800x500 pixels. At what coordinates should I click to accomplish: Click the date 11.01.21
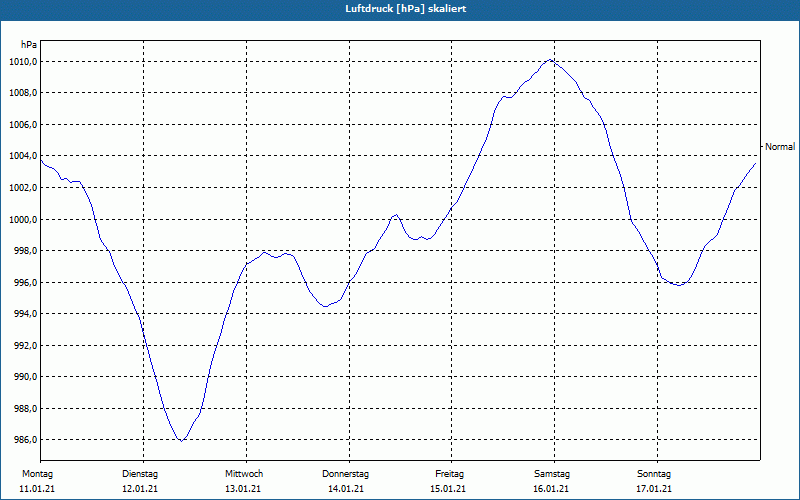[x=37, y=489]
